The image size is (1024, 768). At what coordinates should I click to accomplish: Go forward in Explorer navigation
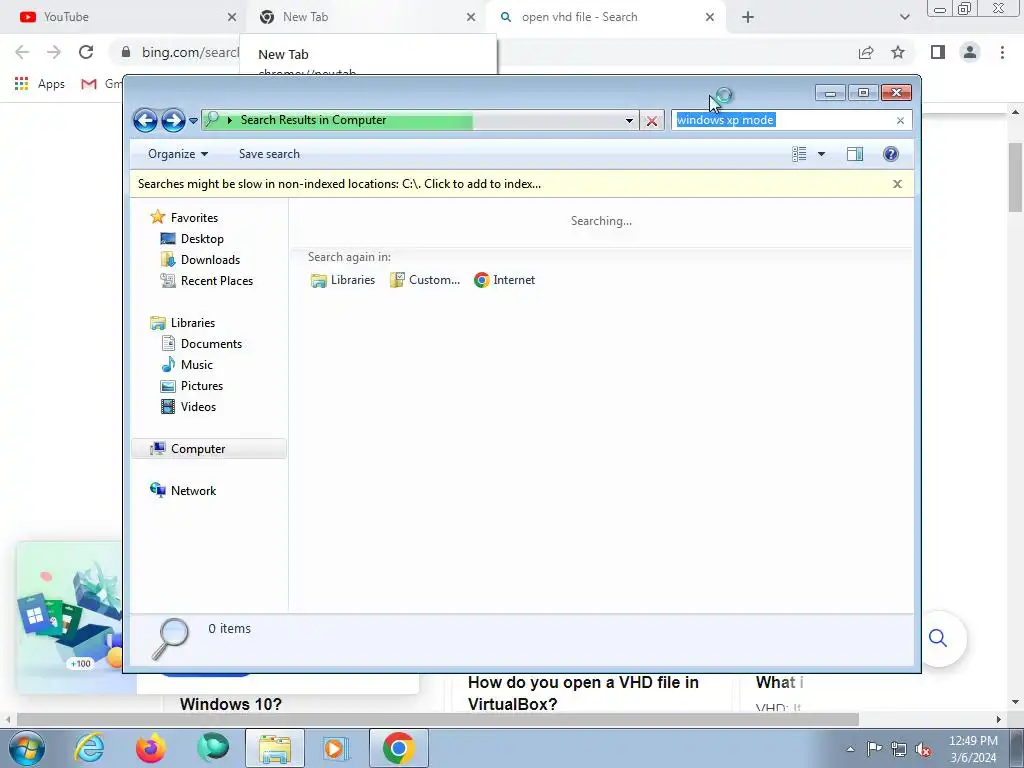click(x=173, y=120)
